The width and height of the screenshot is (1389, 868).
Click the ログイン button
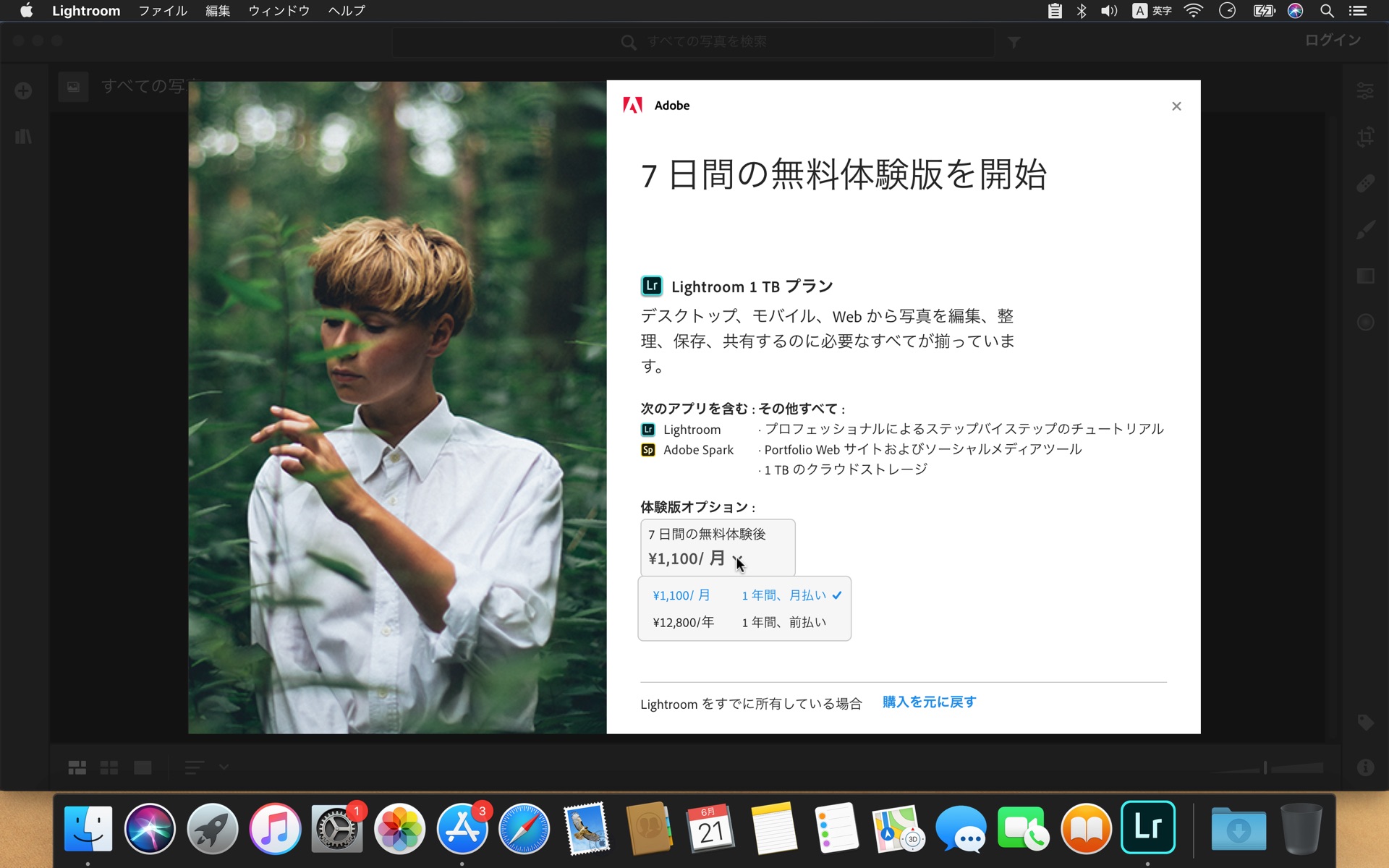1333,41
